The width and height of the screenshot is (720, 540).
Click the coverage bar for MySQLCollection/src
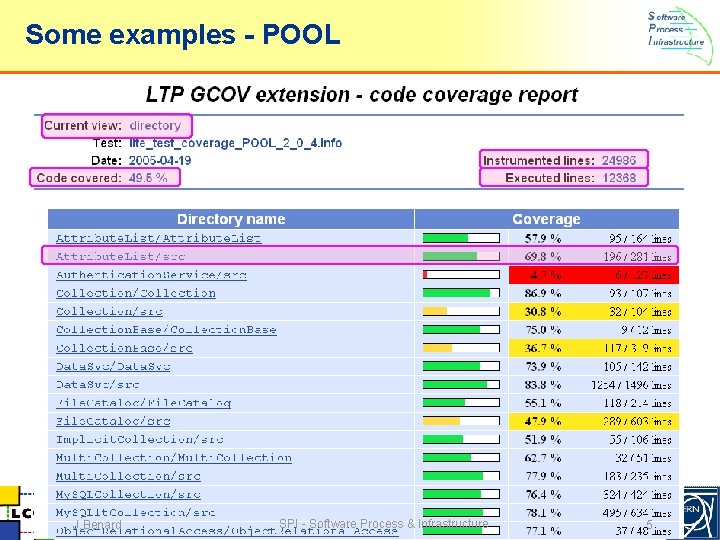pyautogui.click(x=461, y=495)
